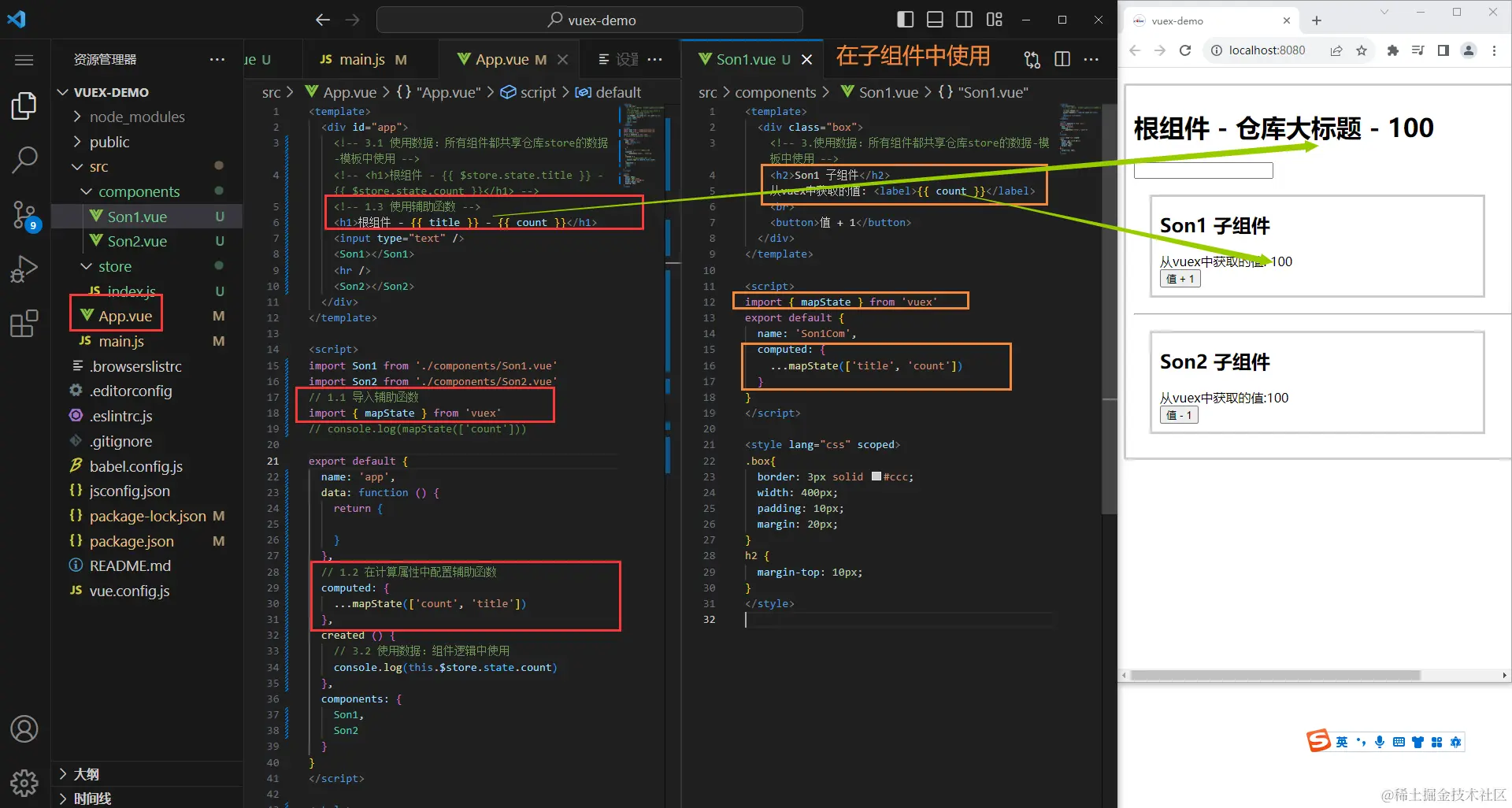Image resolution: width=1512 pixels, height=808 pixels.
Task: Open Source Control view with 9 badge
Action: click(24, 215)
